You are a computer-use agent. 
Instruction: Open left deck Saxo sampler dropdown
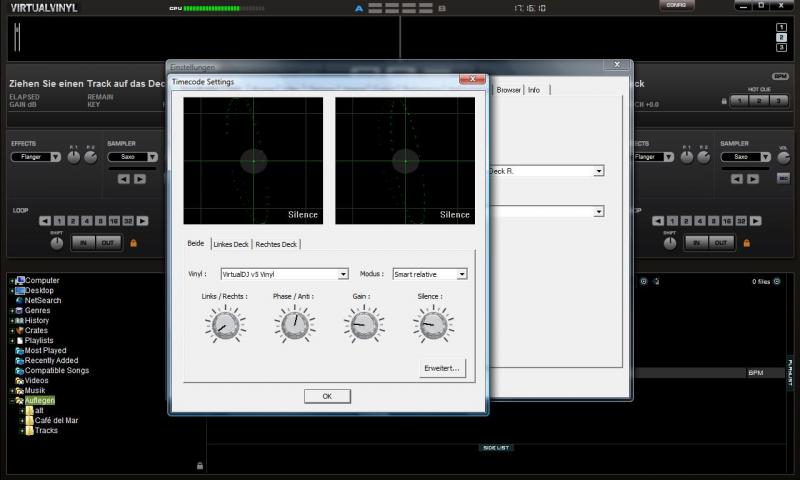click(x=153, y=157)
